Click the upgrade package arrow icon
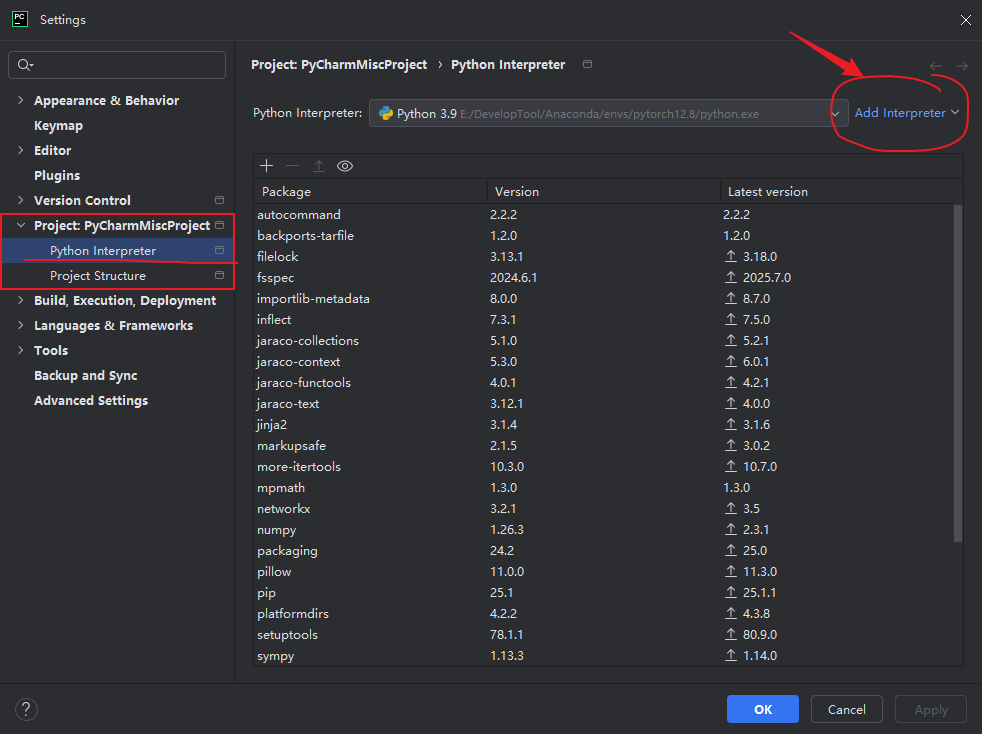The height and width of the screenshot is (734, 982). [319, 166]
